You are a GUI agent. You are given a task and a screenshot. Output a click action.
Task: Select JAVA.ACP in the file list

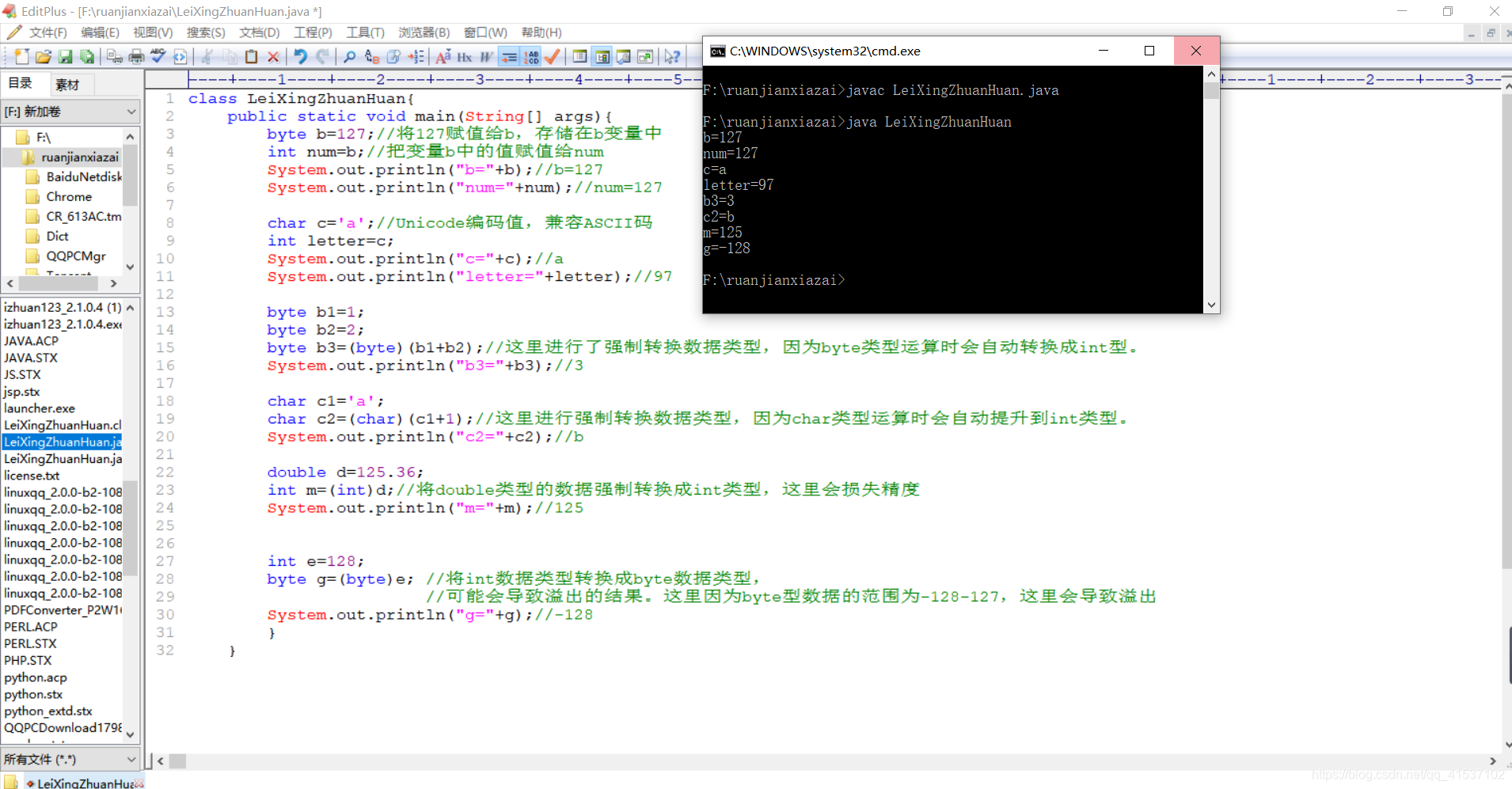pos(31,341)
